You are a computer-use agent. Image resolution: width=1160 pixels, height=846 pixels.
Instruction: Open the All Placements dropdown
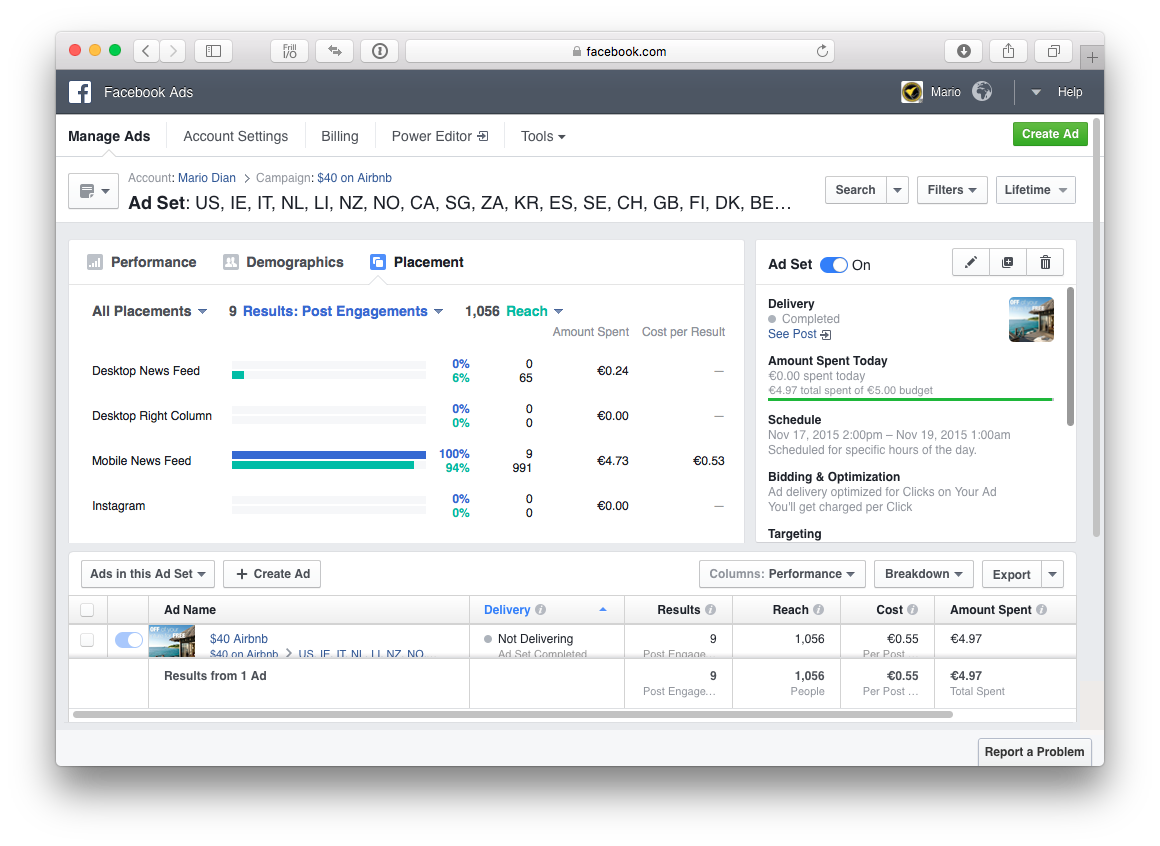(149, 311)
